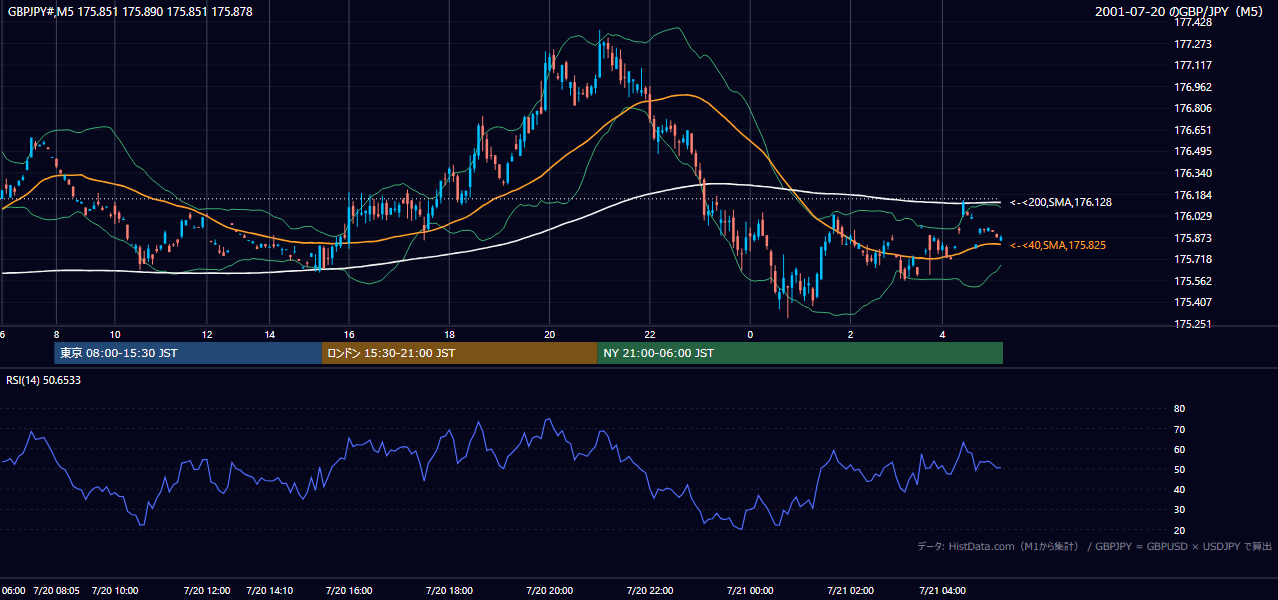This screenshot has height=600, width=1278.
Task: Click price axis value 177.273
Action: pyautogui.click(x=1194, y=44)
